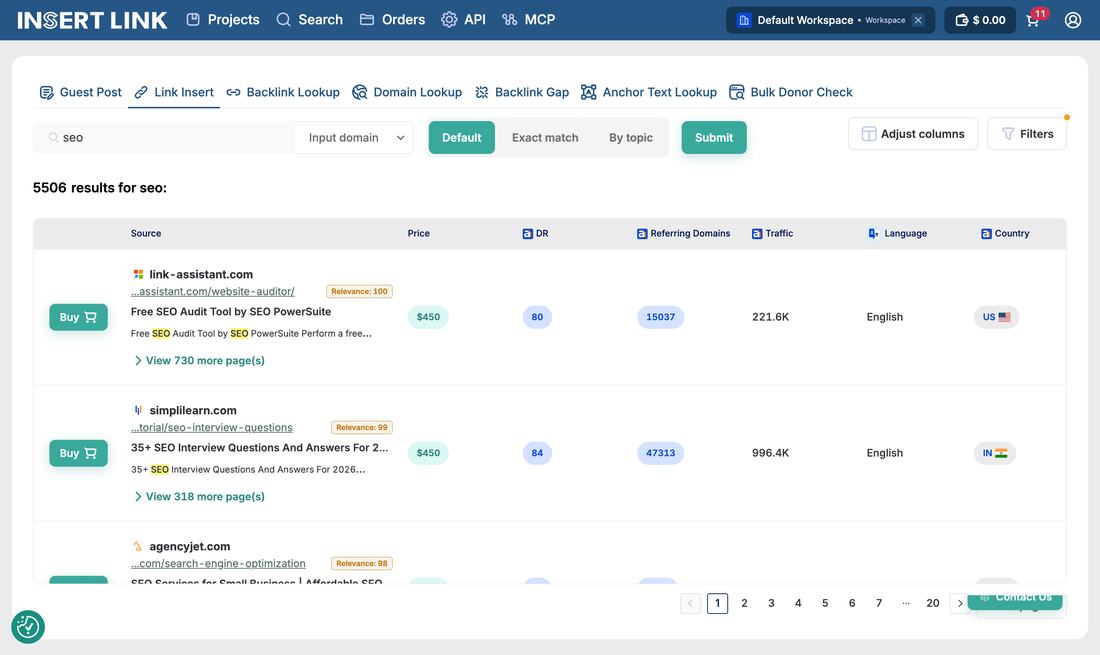The height and width of the screenshot is (655, 1100).
Task: Remove the Default Workspace selection with X
Action: tap(918, 20)
